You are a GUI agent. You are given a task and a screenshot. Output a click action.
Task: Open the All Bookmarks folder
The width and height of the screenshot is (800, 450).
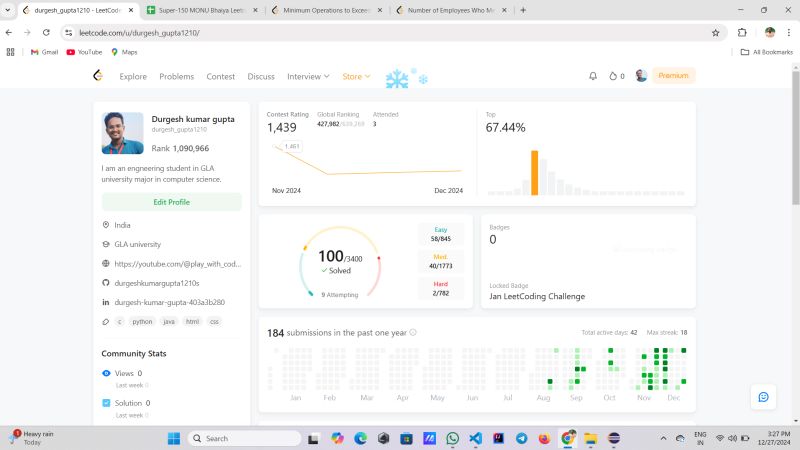point(767,52)
